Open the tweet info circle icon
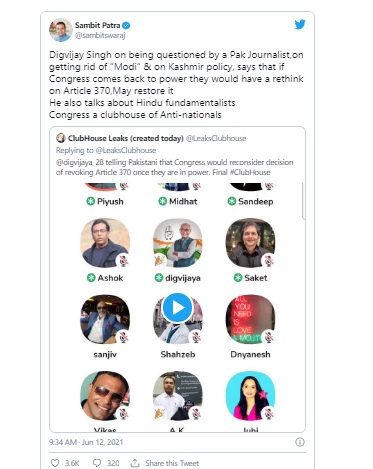The width and height of the screenshot is (373, 469). [300, 442]
